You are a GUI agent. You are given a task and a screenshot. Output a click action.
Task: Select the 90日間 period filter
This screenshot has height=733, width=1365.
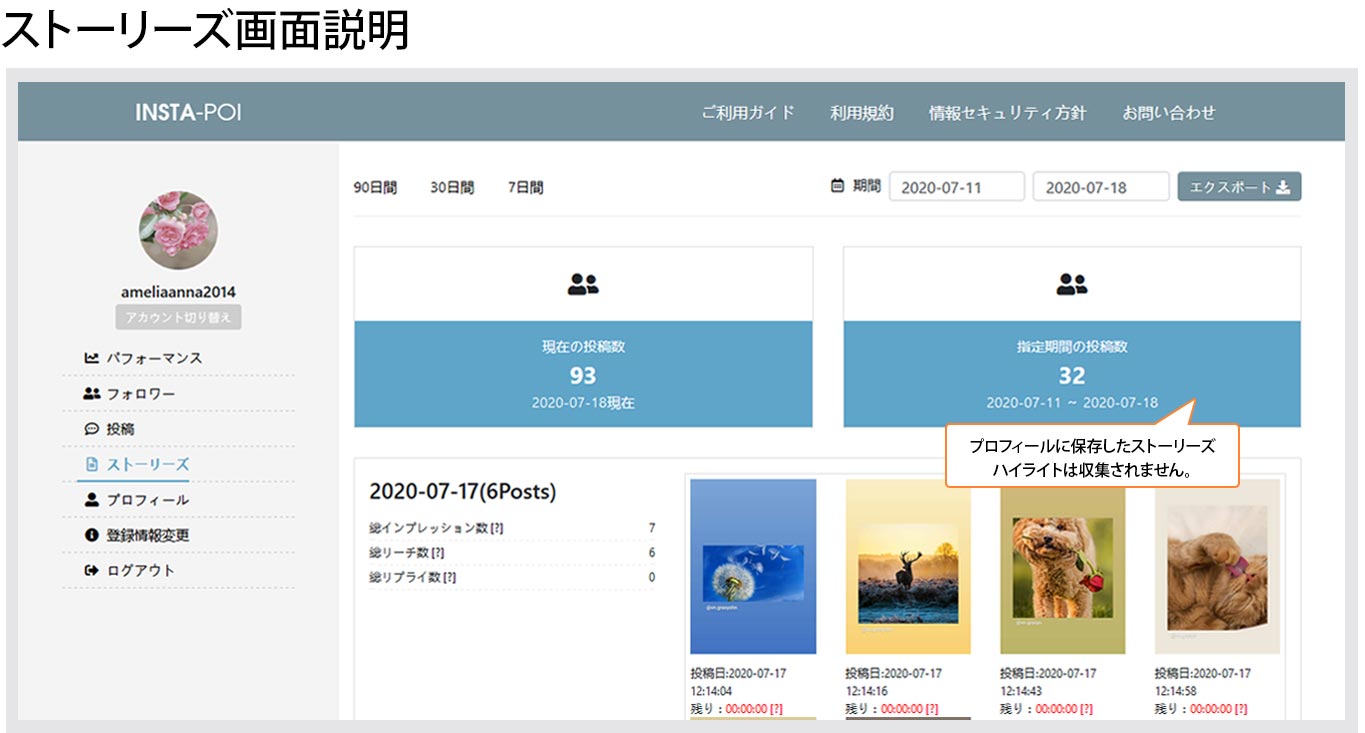[375, 187]
